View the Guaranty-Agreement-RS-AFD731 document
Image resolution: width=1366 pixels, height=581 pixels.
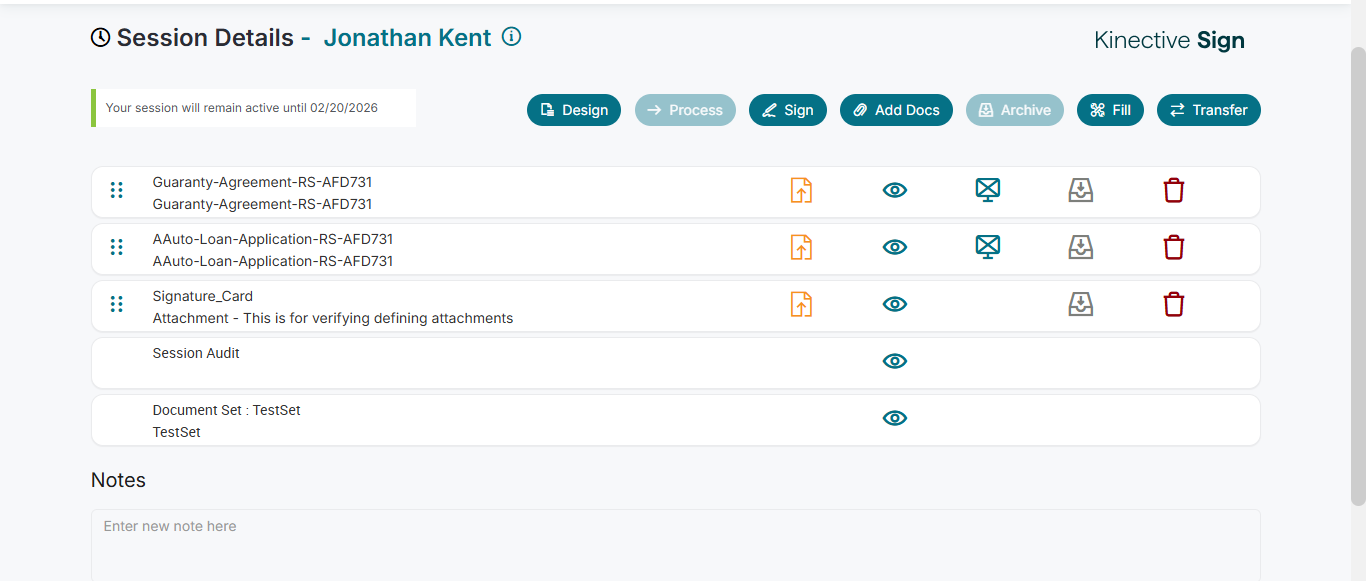pyautogui.click(x=895, y=190)
